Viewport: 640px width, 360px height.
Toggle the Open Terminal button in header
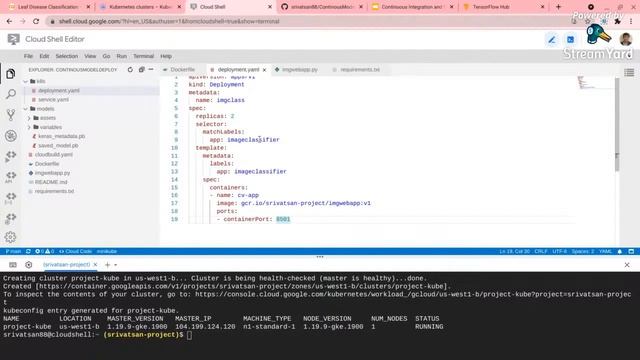(x=571, y=40)
